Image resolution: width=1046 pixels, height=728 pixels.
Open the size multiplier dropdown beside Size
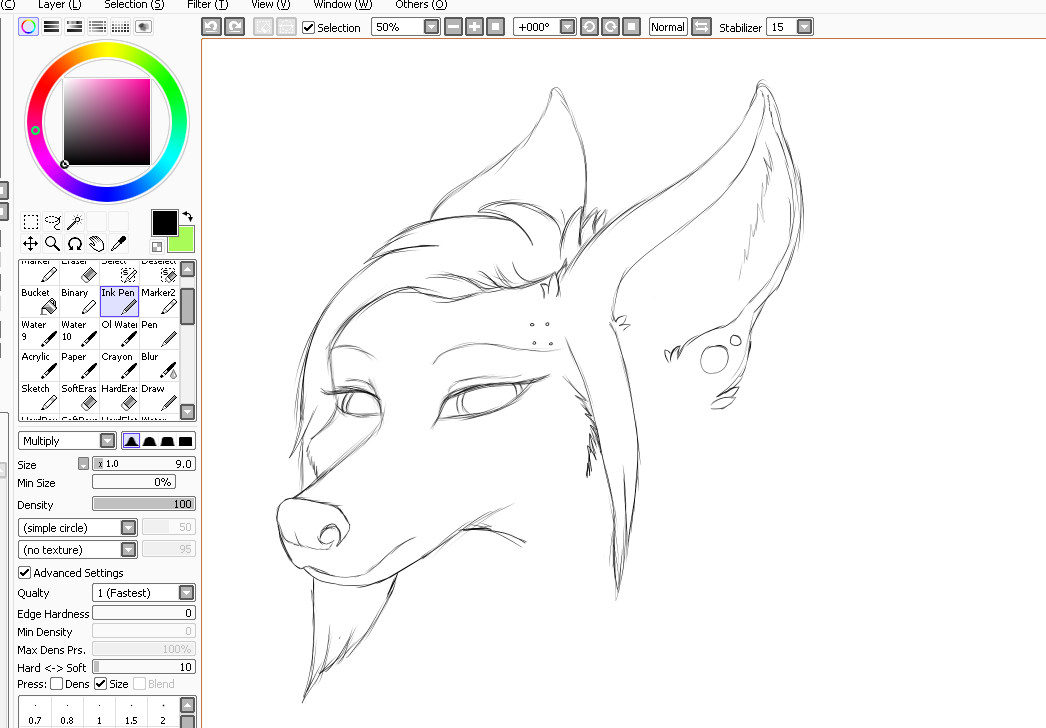[x=83, y=464]
